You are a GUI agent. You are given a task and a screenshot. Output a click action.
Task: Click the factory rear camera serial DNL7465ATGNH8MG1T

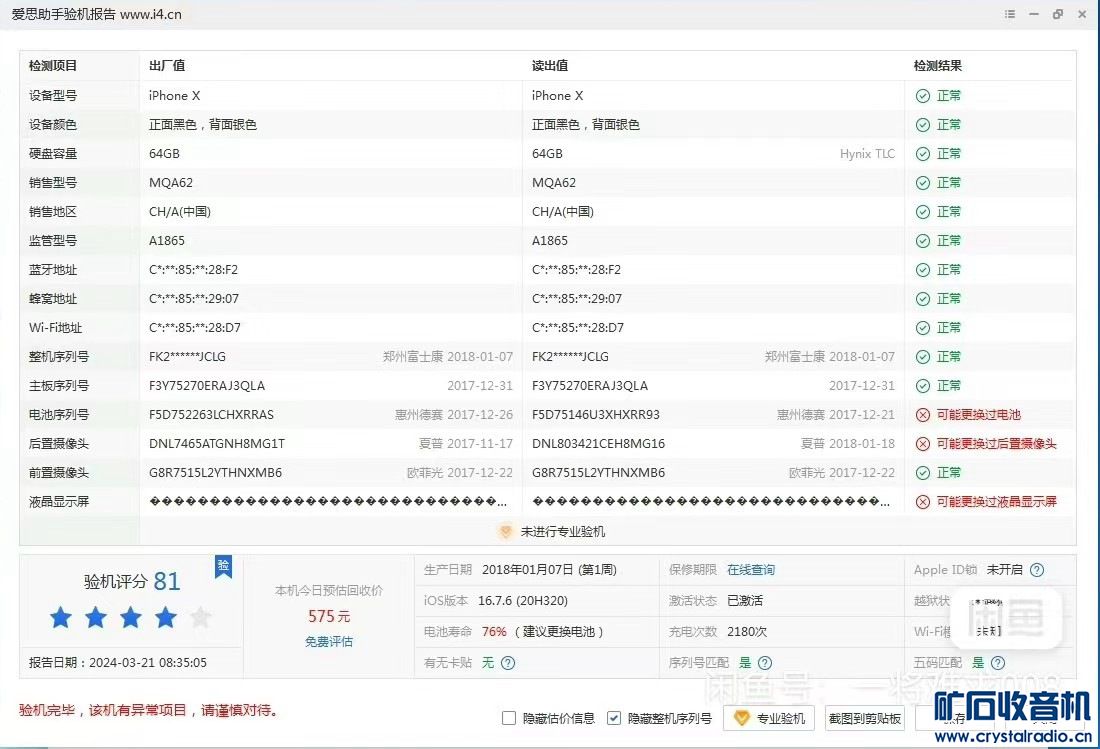click(217, 444)
